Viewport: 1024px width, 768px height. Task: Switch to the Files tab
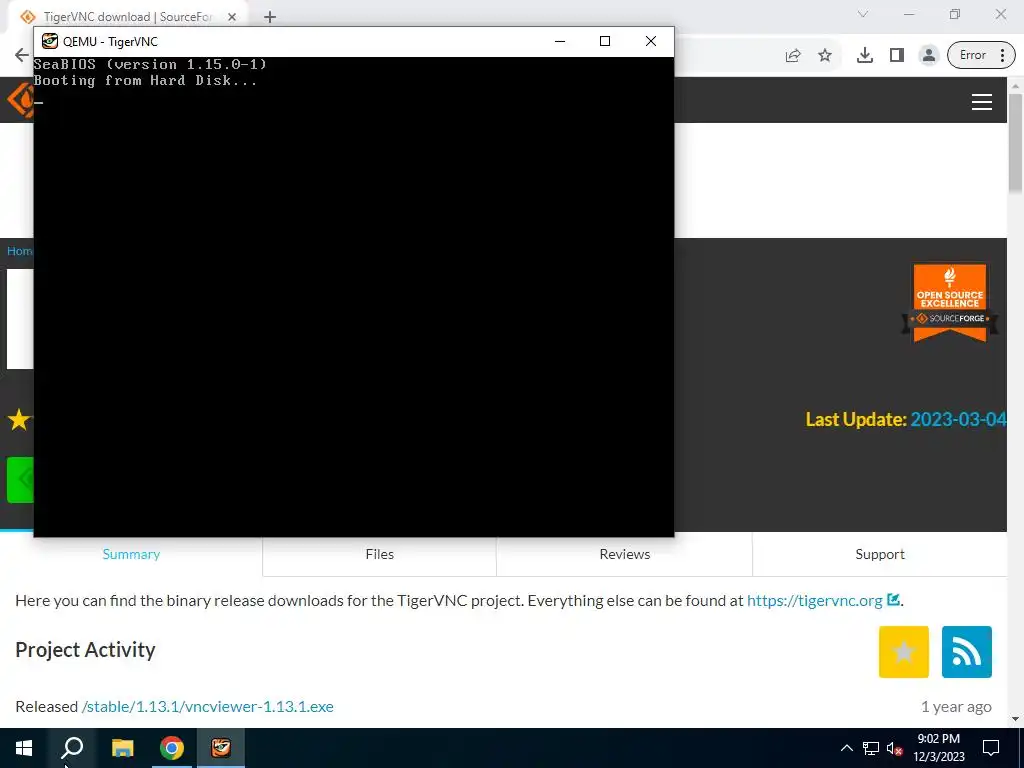point(379,554)
